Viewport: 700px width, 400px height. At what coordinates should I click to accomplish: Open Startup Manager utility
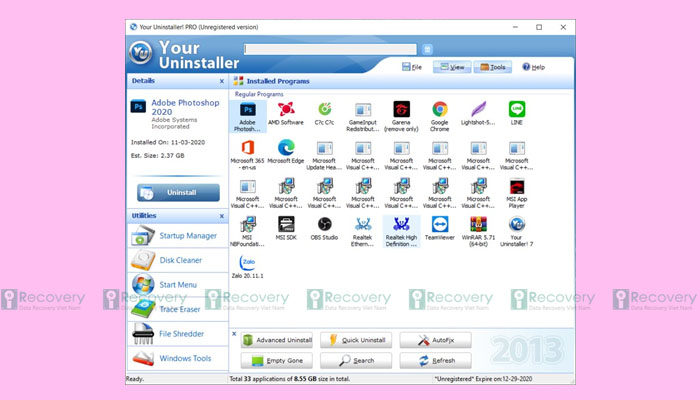178,236
